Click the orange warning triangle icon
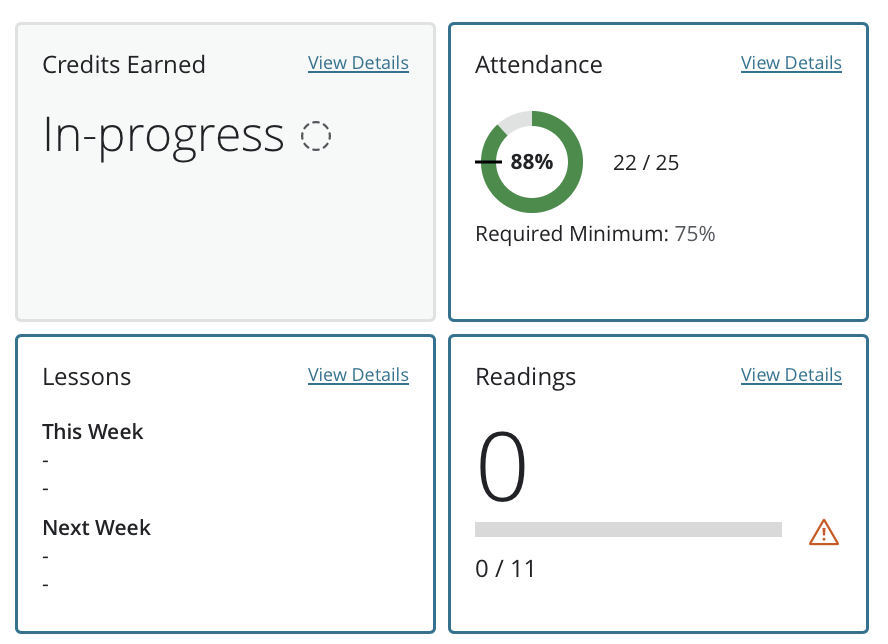This screenshot has width=888, height=644. tap(823, 532)
